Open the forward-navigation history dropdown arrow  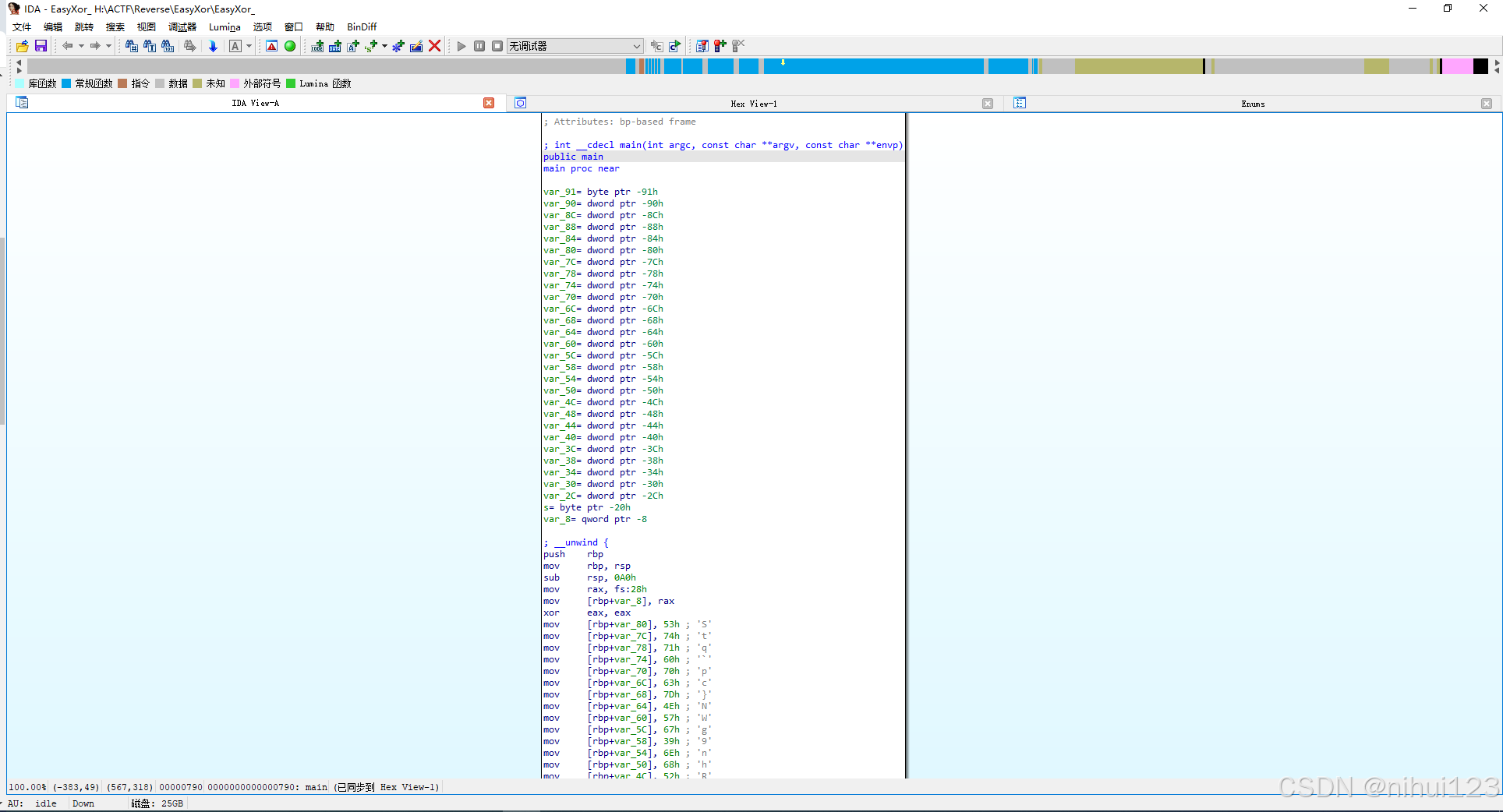(x=108, y=46)
